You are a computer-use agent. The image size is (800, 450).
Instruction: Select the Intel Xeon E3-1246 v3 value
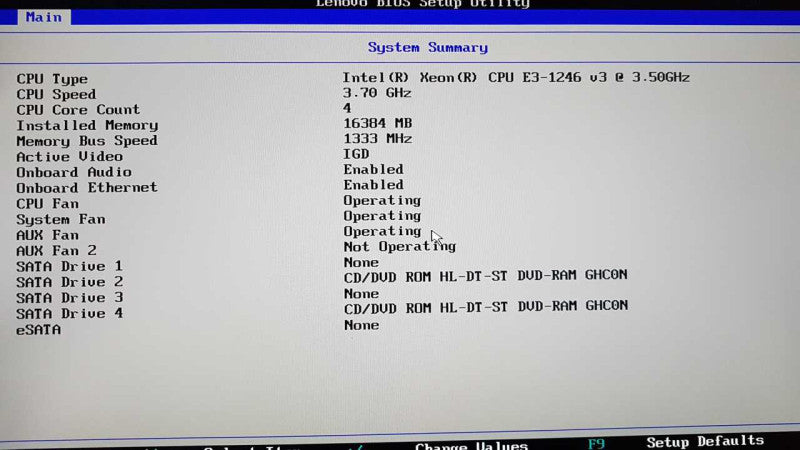516,78
